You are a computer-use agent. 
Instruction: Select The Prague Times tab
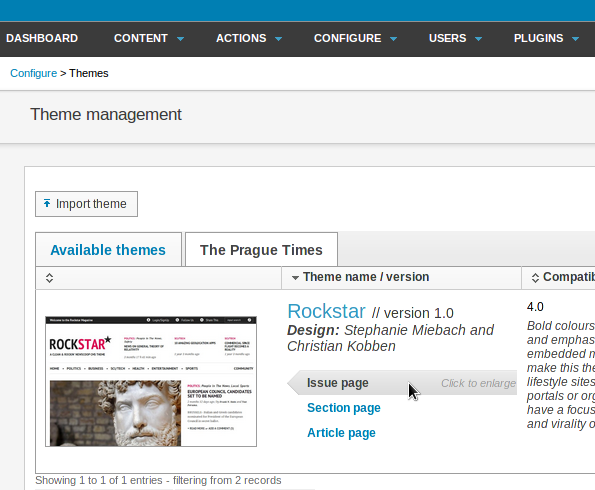261,250
